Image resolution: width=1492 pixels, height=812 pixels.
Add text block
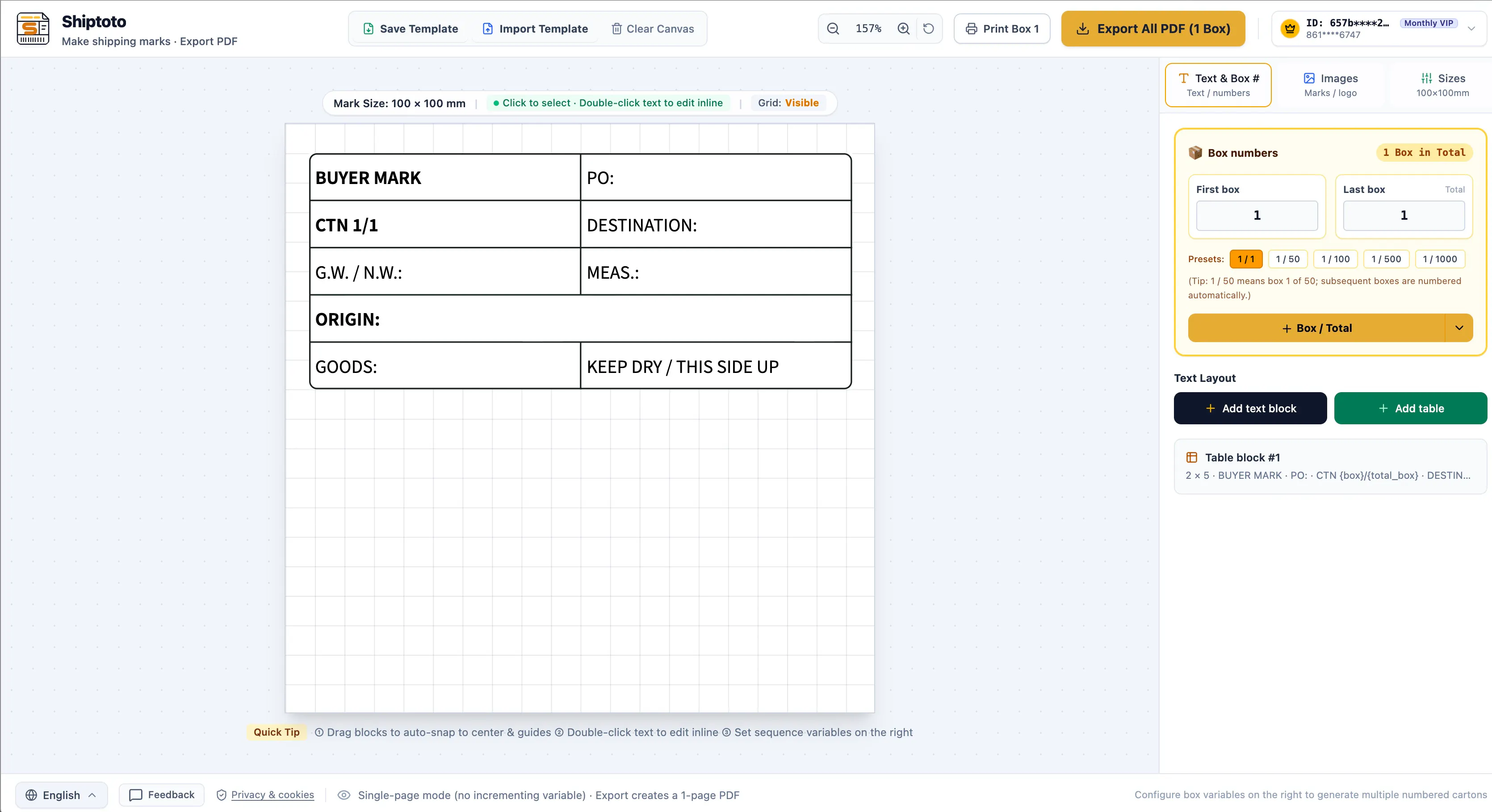pos(1250,408)
